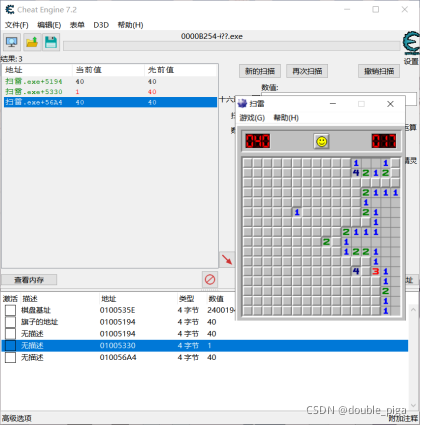Toggle checkbox for first 无描述 01005194 entry
421x426 pixels.
(x=10, y=334)
